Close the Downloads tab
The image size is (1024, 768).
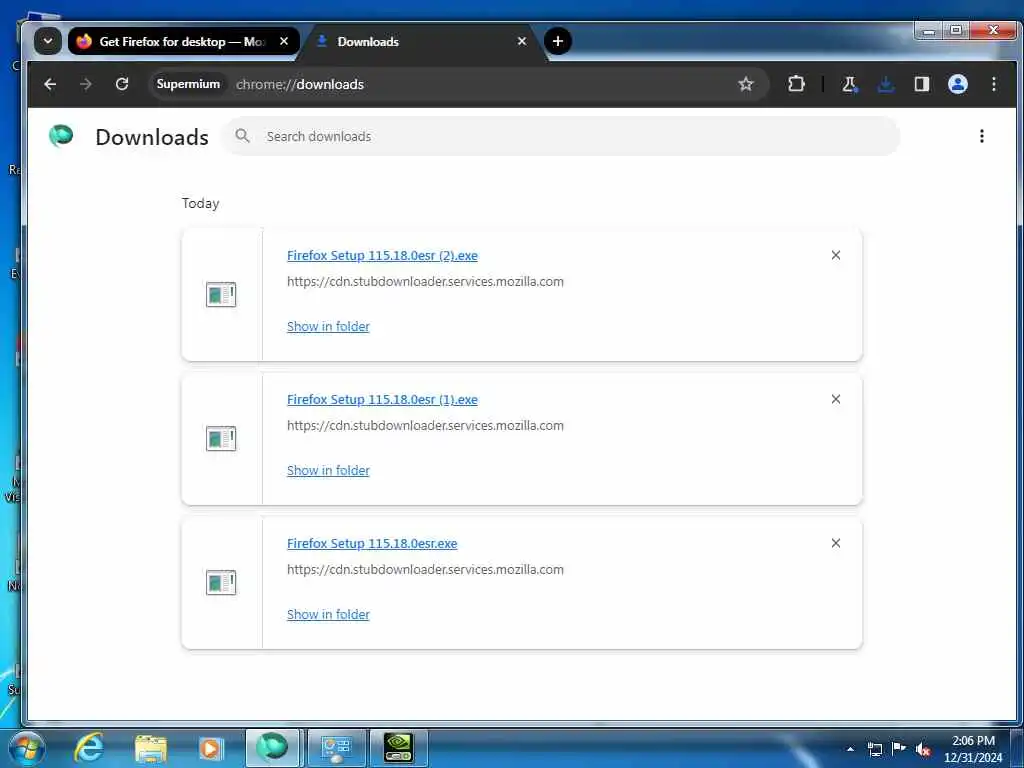(522, 41)
